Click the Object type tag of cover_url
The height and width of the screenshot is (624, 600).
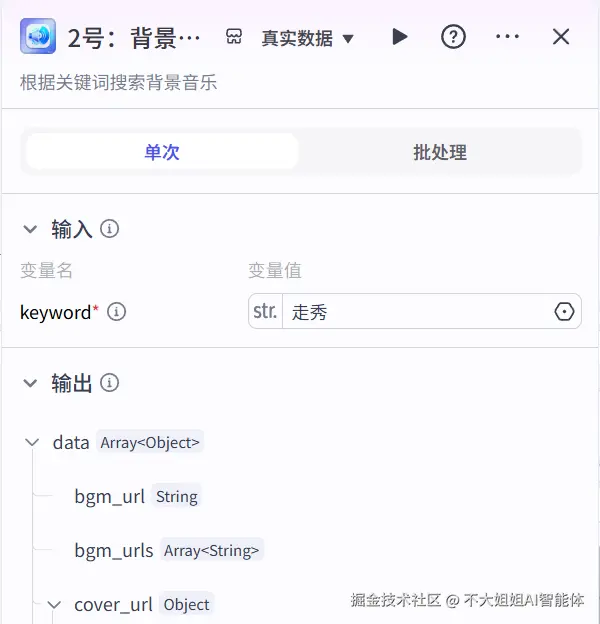(x=187, y=604)
